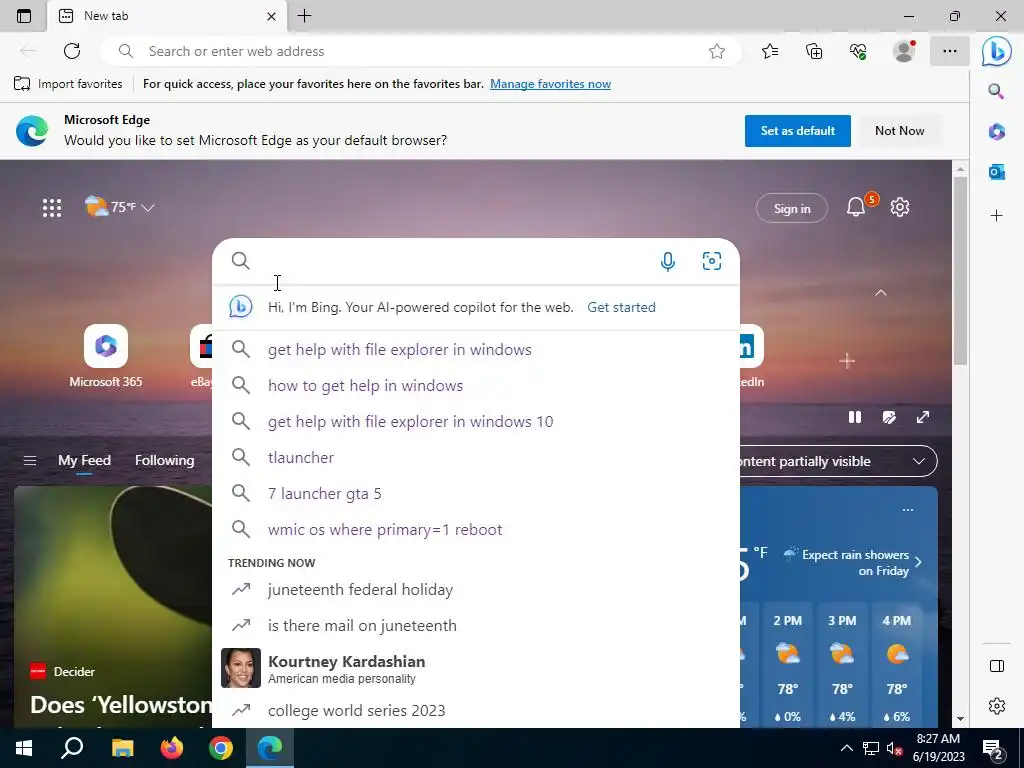The height and width of the screenshot is (768, 1024).
Task: Toggle sidebar visibility icon at bottom
Action: tap(997, 666)
